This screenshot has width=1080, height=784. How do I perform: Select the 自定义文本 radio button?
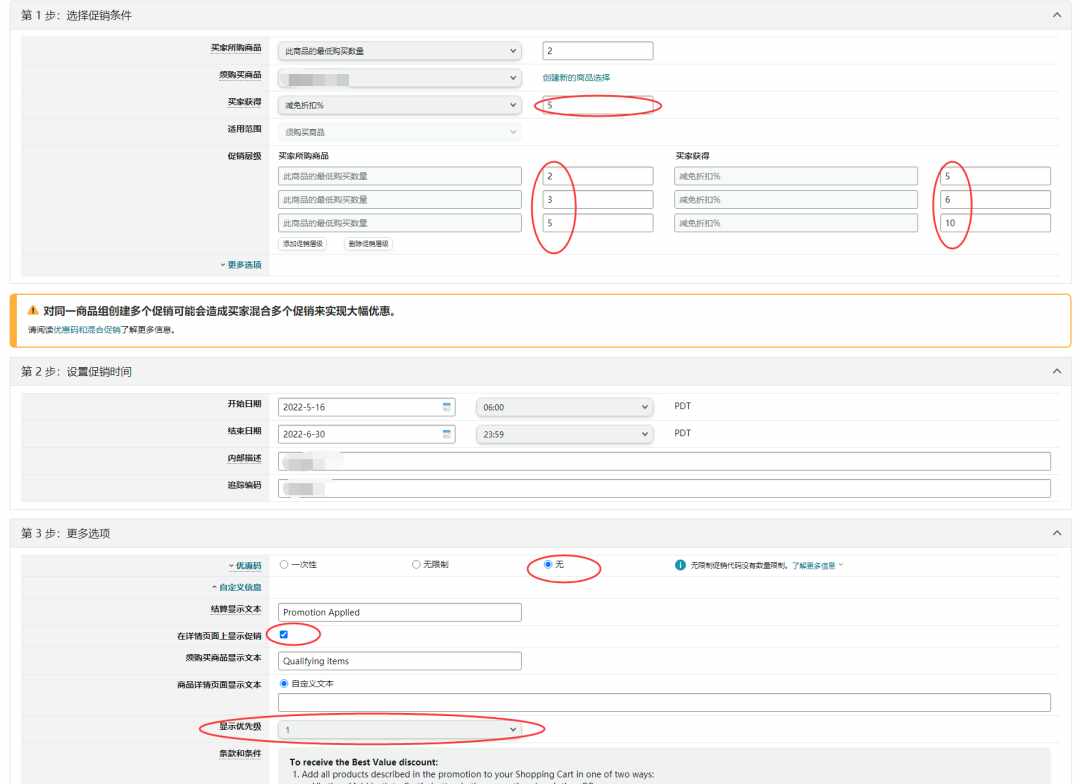pyautogui.click(x=284, y=683)
